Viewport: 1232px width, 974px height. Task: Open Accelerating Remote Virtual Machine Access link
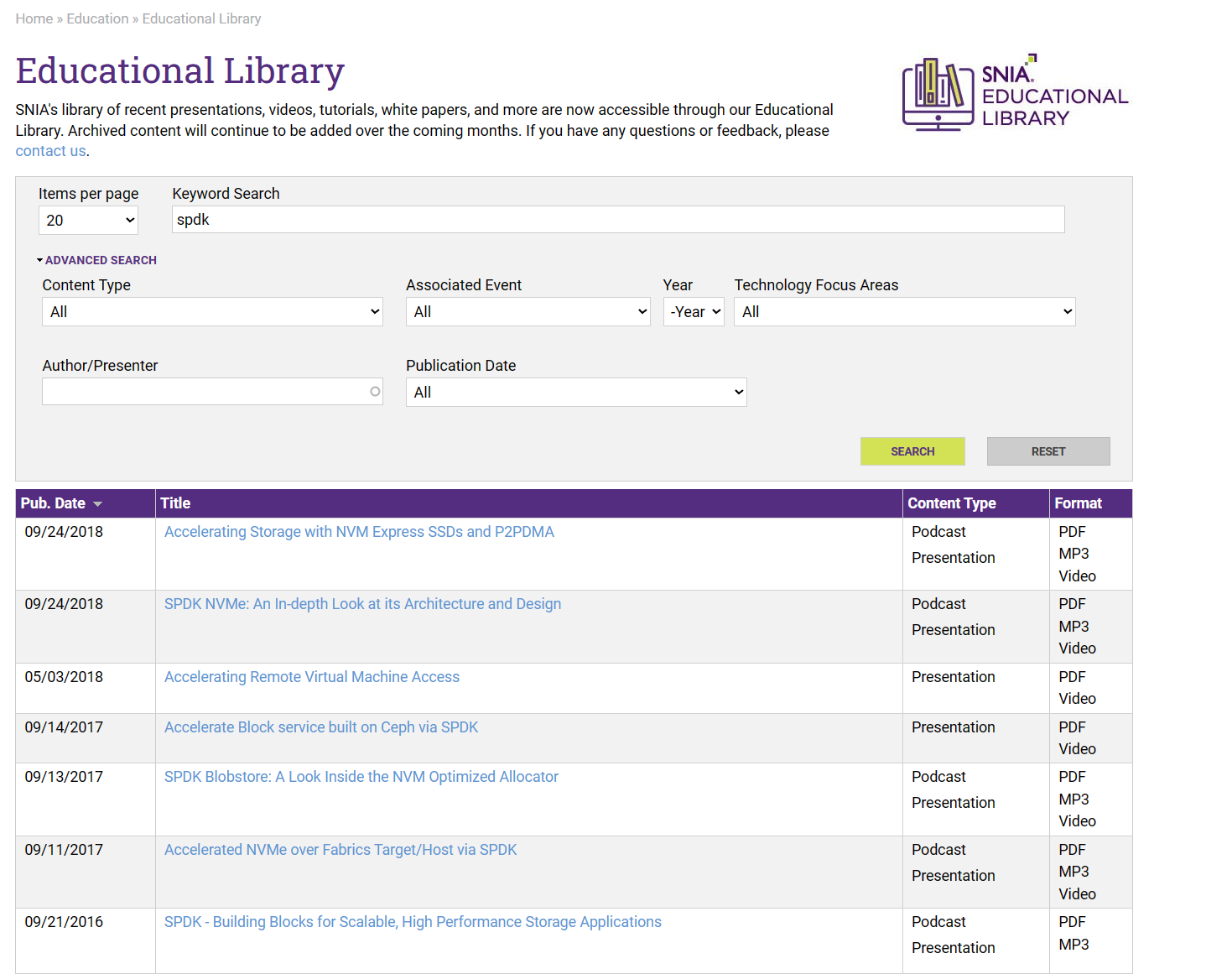[x=312, y=677]
